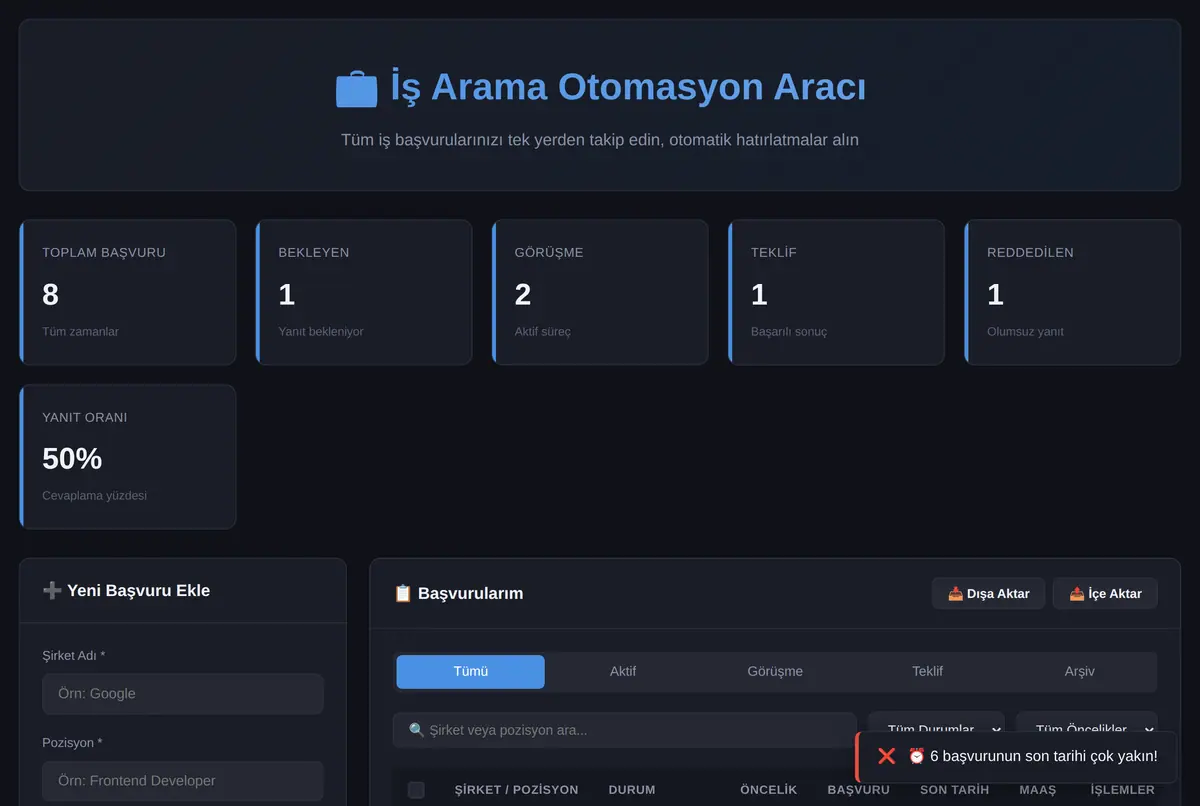Click the red X icon in notification toast
This screenshot has width=1200, height=806.
886,756
